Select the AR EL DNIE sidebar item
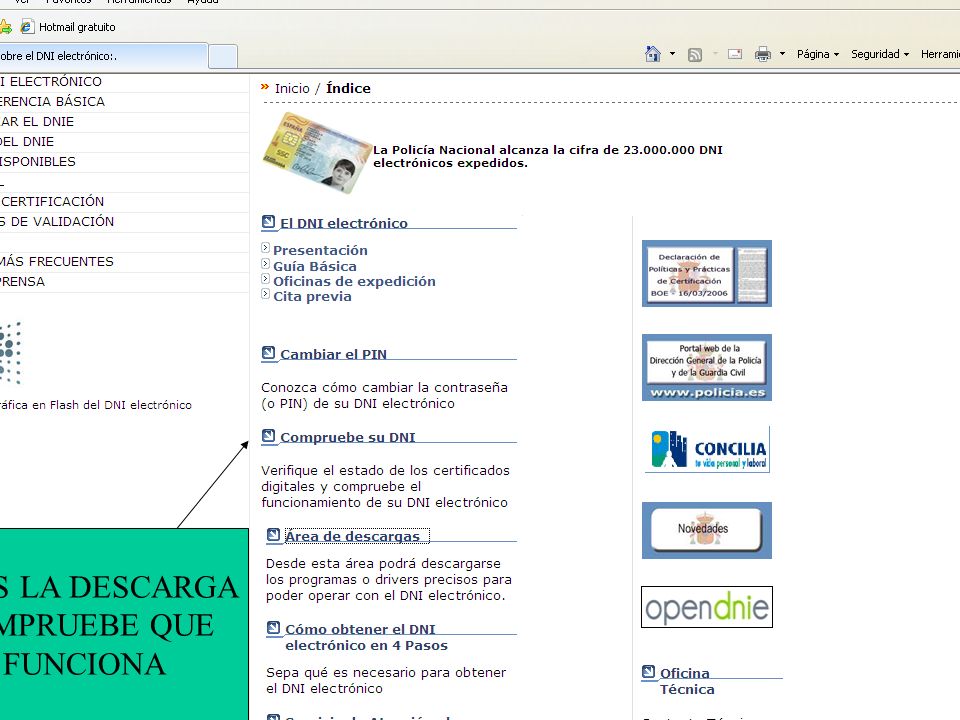 [37, 122]
